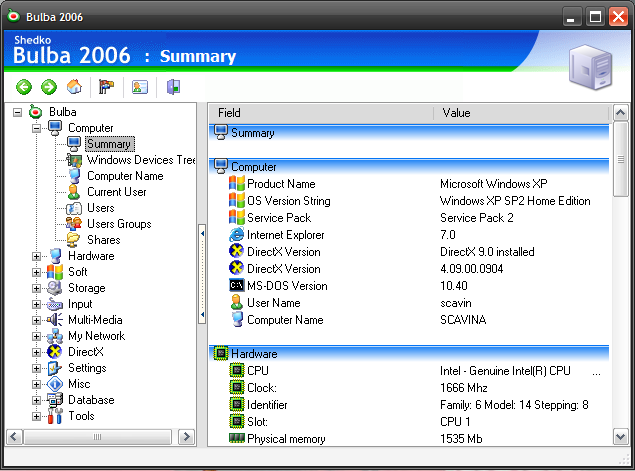Click the Tools screwdriver icon in tree
The height and width of the screenshot is (471, 635).
coord(55,416)
